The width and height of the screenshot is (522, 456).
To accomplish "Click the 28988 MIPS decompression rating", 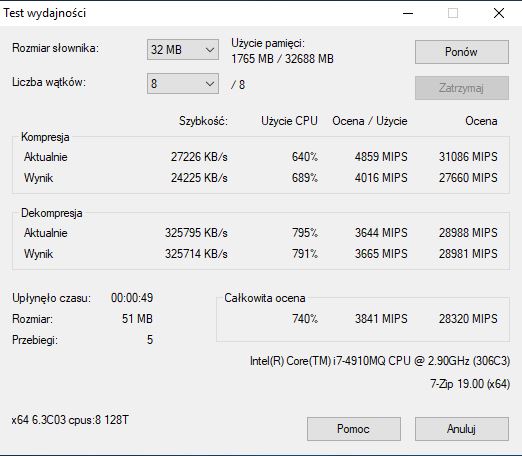I will 468,233.
